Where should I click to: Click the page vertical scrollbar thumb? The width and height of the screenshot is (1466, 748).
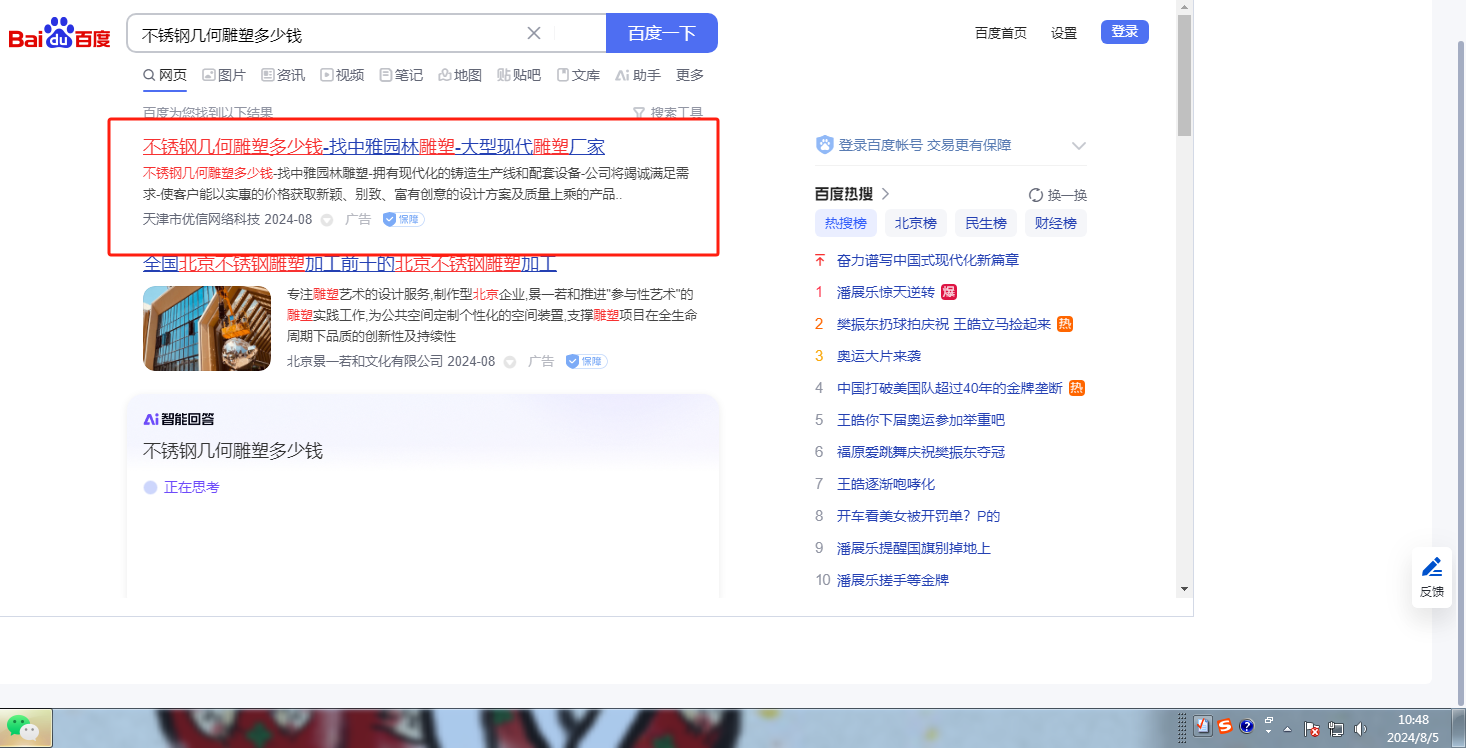click(x=1184, y=75)
